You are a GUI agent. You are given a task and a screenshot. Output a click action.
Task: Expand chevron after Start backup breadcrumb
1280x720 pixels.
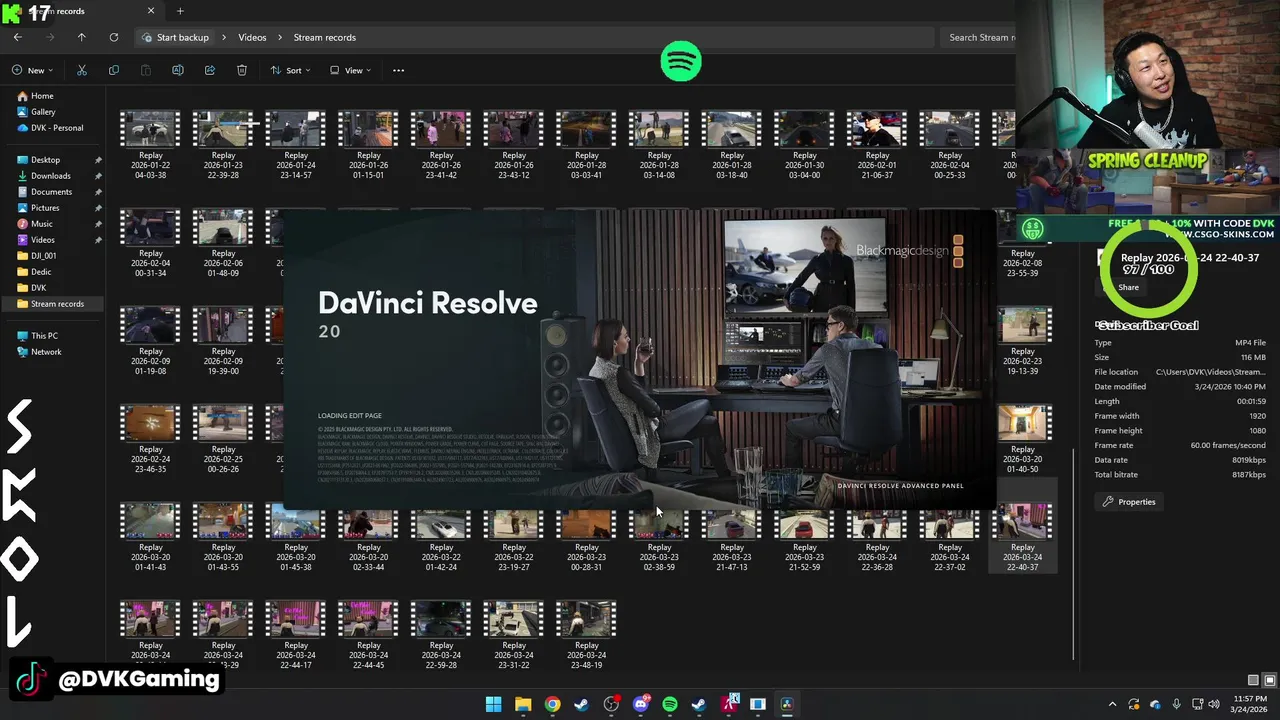[x=224, y=37]
